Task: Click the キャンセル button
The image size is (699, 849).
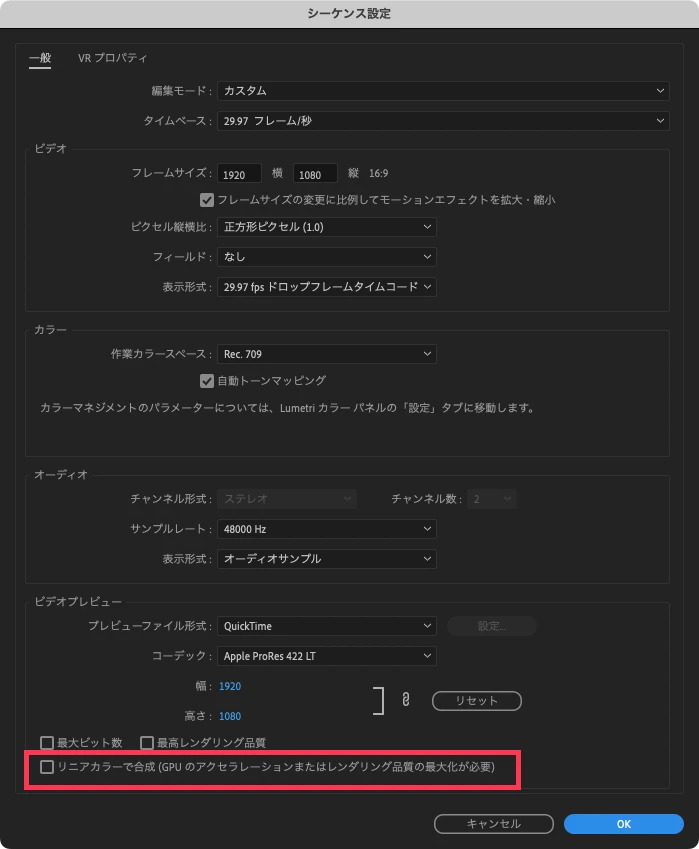Action: [x=494, y=824]
